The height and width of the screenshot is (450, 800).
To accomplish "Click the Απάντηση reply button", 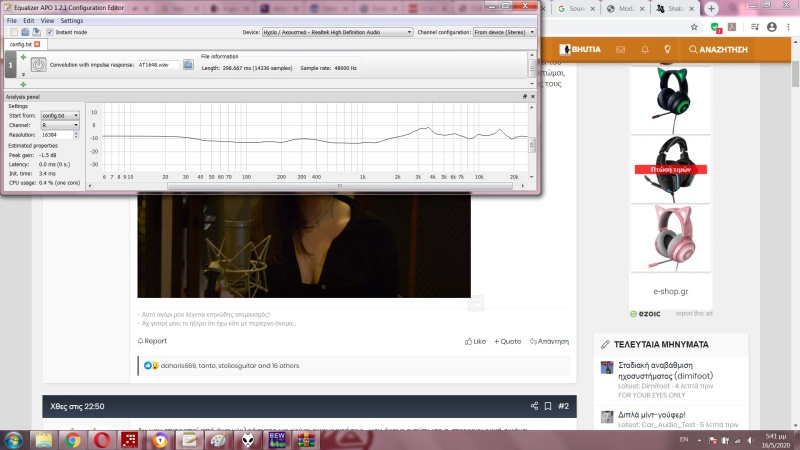I will tap(549, 341).
